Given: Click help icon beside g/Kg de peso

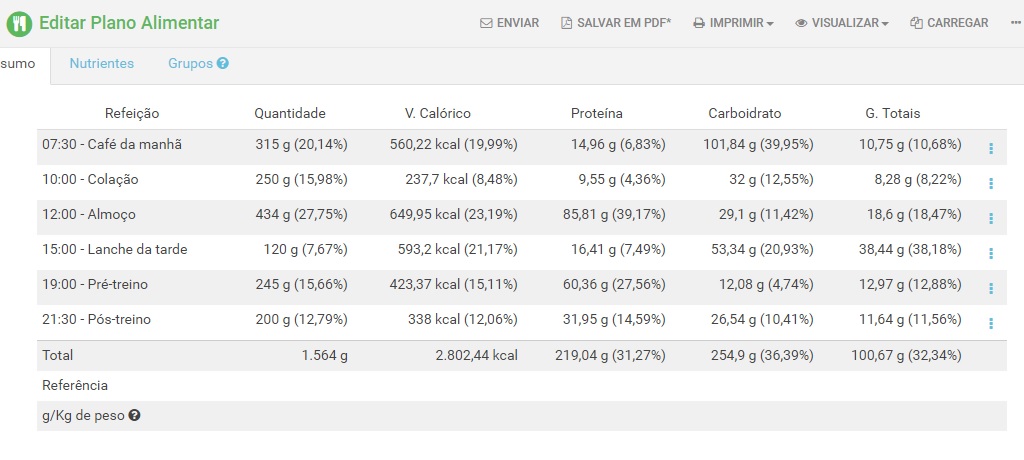Looking at the screenshot, I should point(135,415).
